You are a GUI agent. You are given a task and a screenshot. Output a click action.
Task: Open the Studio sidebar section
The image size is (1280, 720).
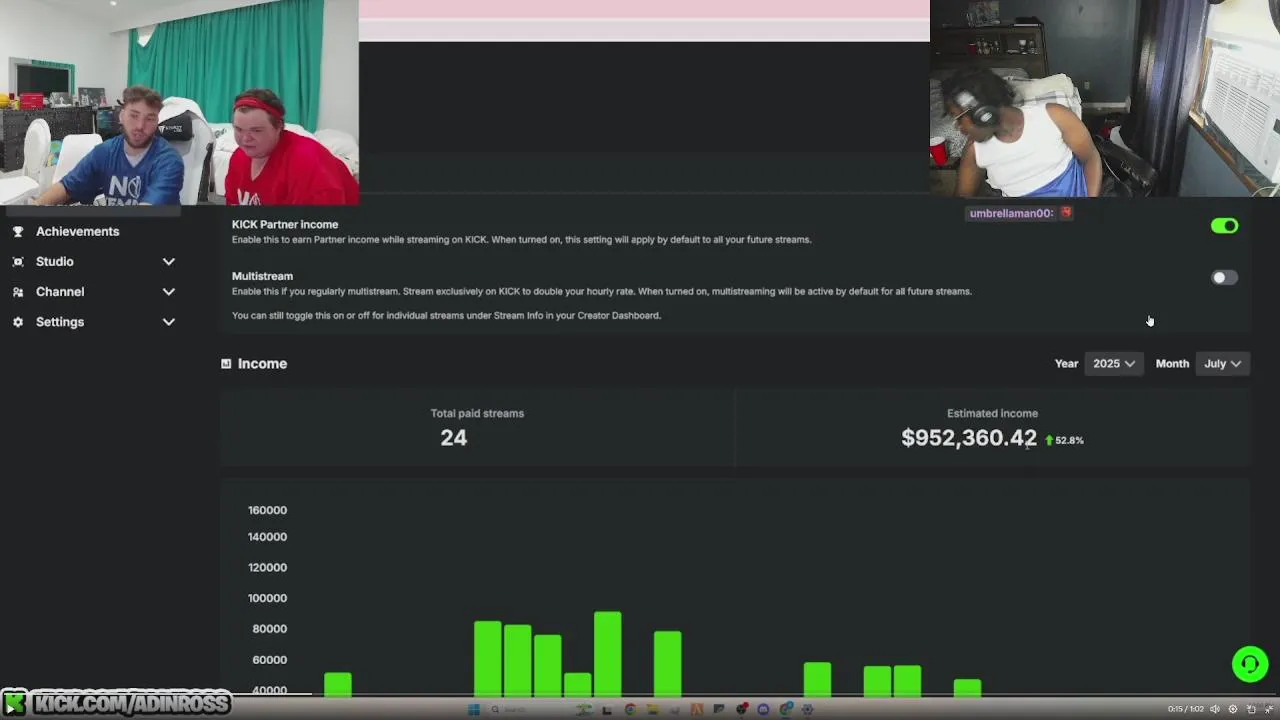(x=55, y=261)
